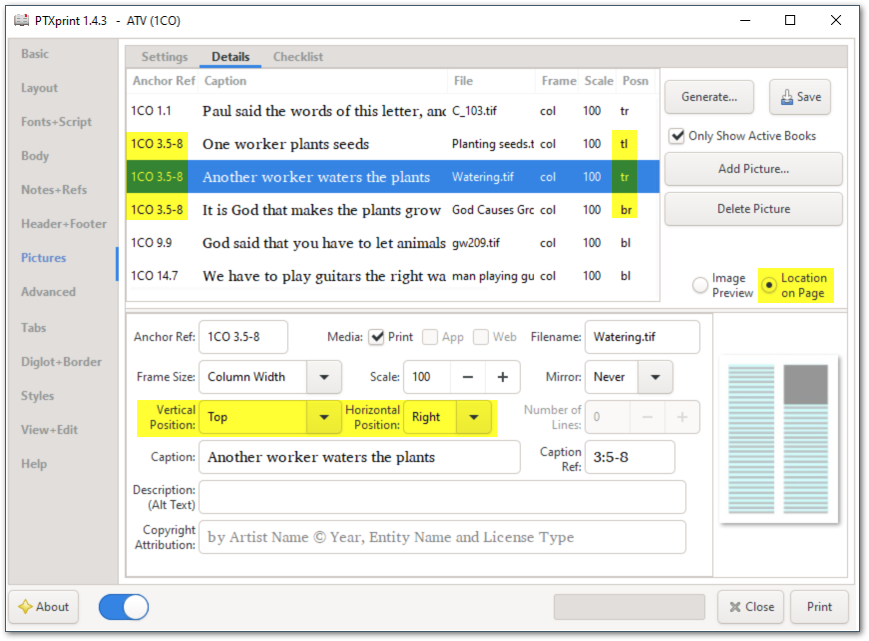
Task: Open the Pictures settings page
Action: pyautogui.click(x=44, y=257)
